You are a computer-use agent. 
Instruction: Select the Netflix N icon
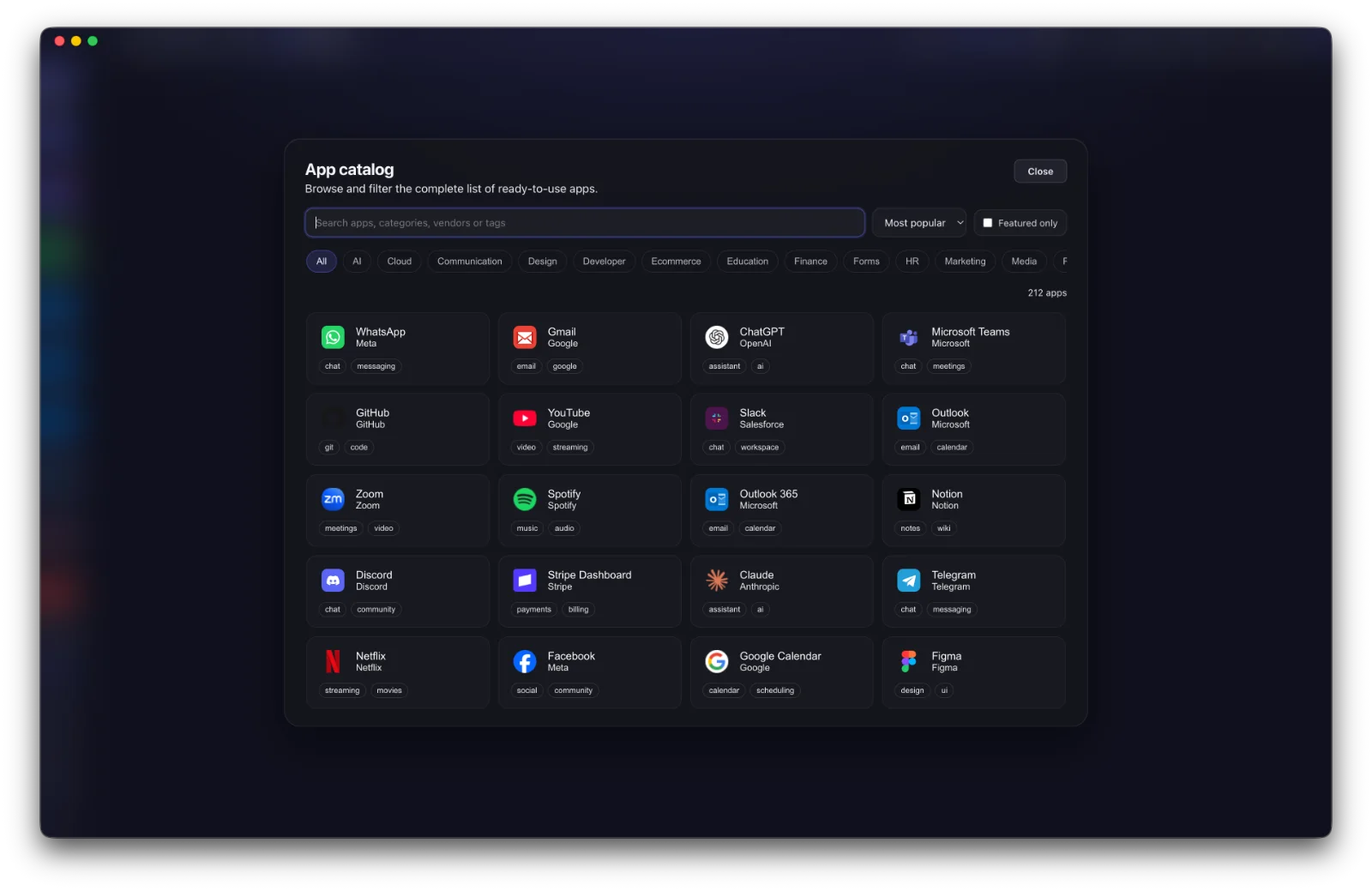tap(333, 661)
